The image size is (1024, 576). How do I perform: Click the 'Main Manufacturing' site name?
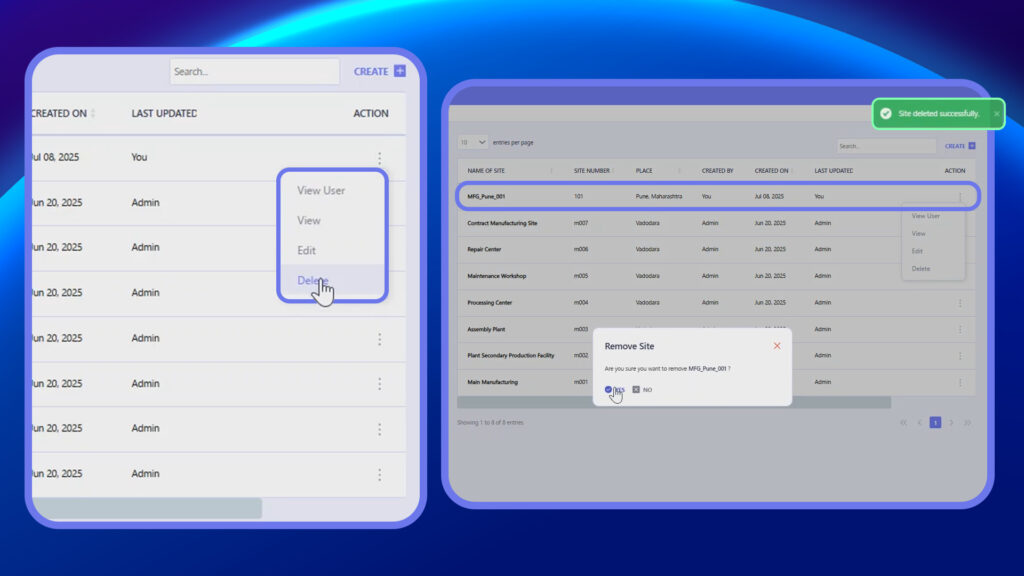(x=492, y=382)
